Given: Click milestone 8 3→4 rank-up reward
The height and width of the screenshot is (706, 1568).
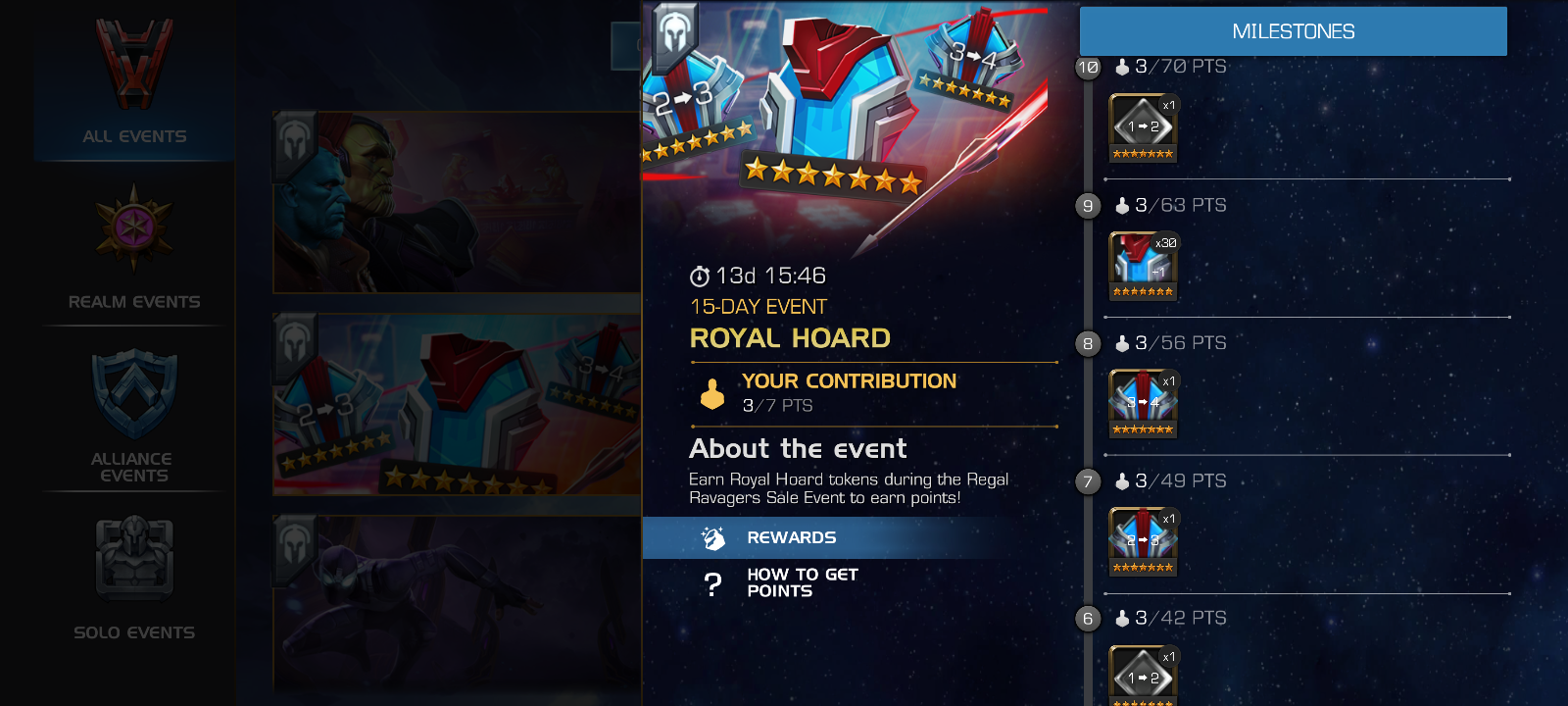Looking at the screenshot, I should pyautogui.click(x=1143, y=404).
